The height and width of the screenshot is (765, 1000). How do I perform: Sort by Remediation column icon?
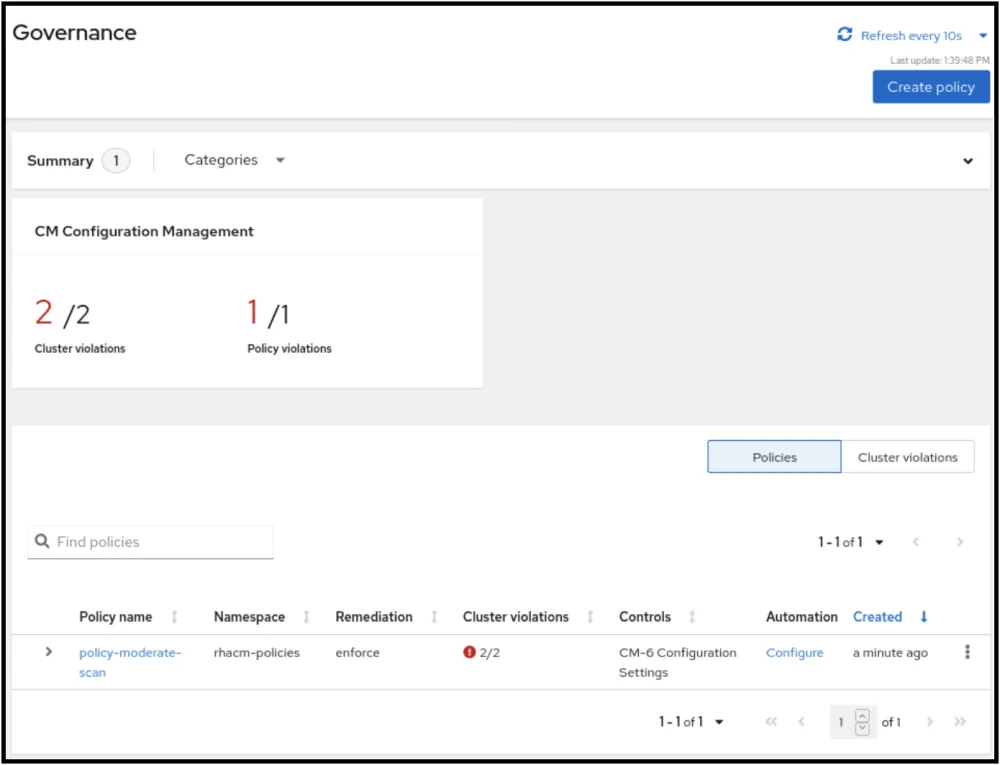point(434,617)
